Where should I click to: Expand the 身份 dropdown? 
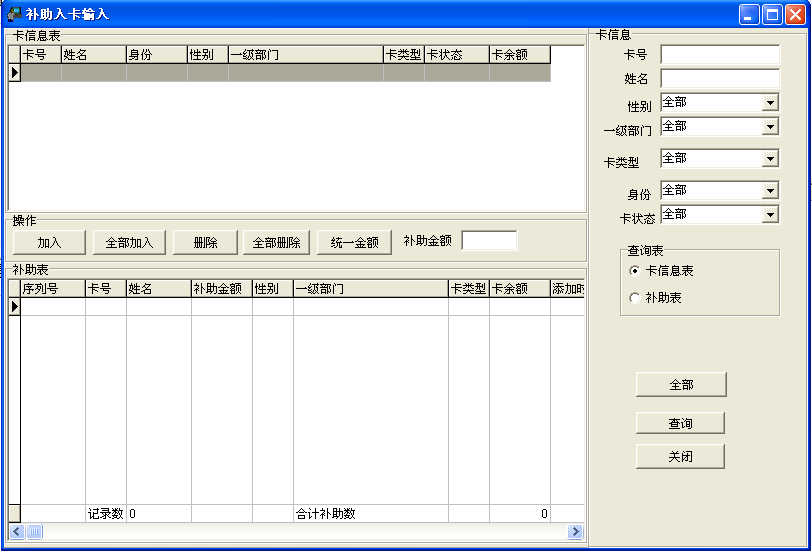click(x=771, y=191)
